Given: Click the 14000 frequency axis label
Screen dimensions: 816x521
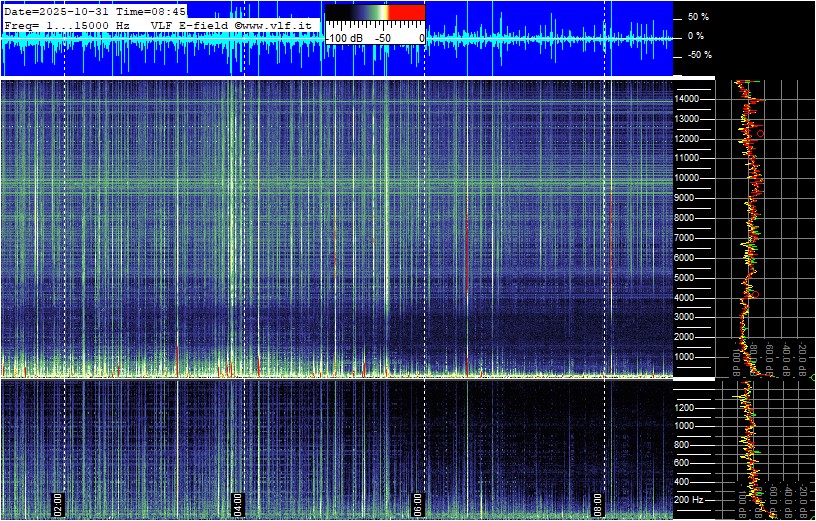Looking at the screenshot, I should pyautogui.click(x=686, y=99).
